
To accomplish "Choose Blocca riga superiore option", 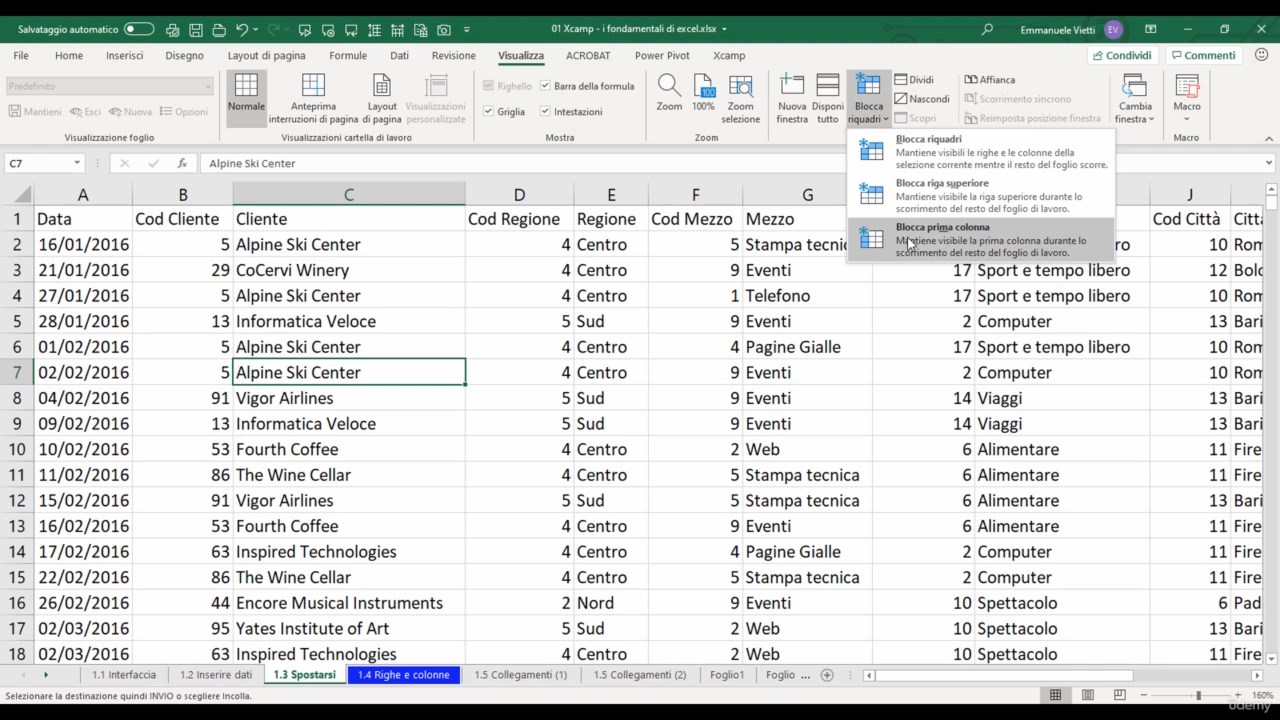I will (980, 195).
